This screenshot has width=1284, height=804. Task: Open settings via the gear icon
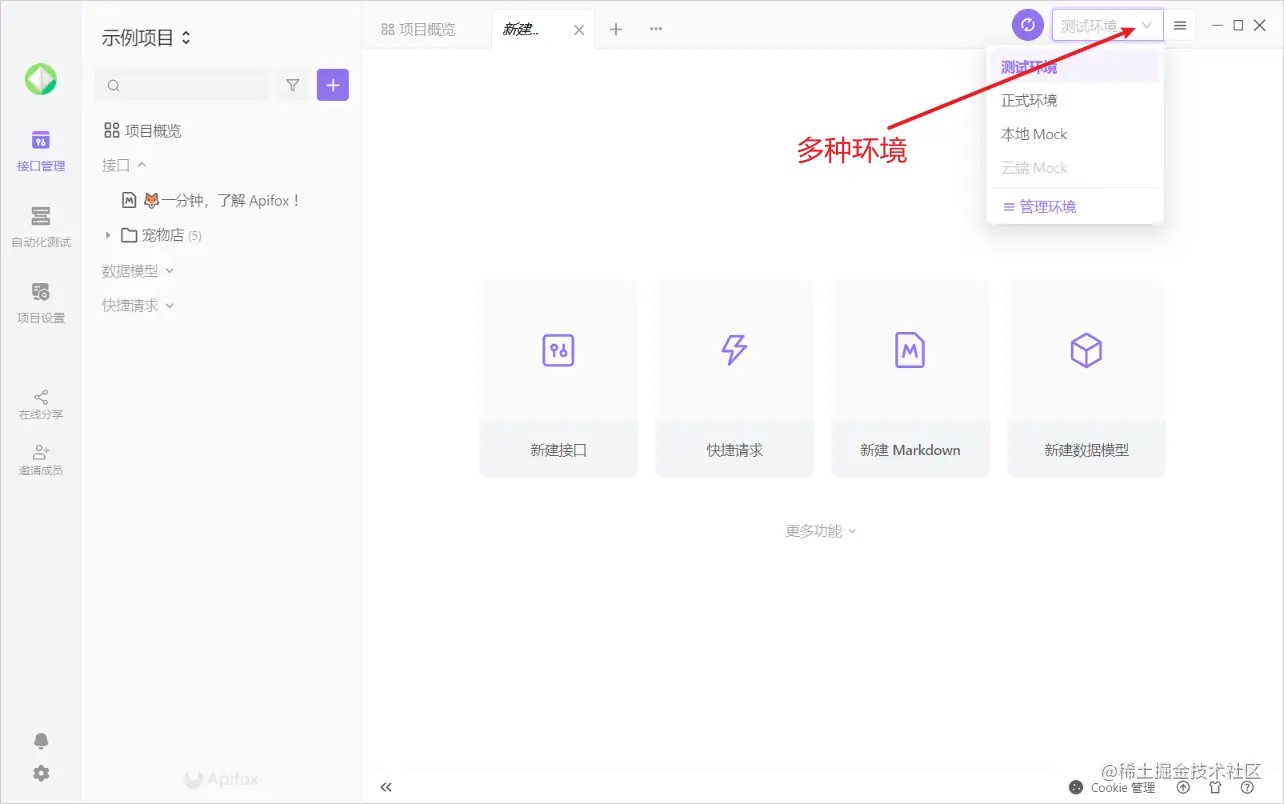[40, 773]
